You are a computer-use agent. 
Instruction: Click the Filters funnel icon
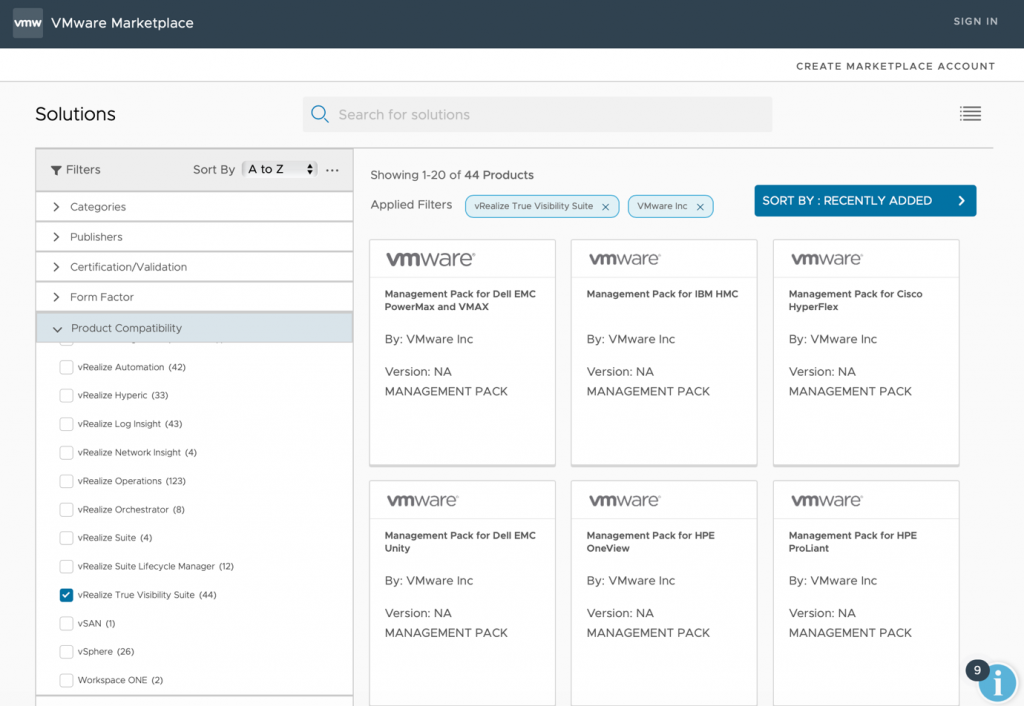pos(56,170)
